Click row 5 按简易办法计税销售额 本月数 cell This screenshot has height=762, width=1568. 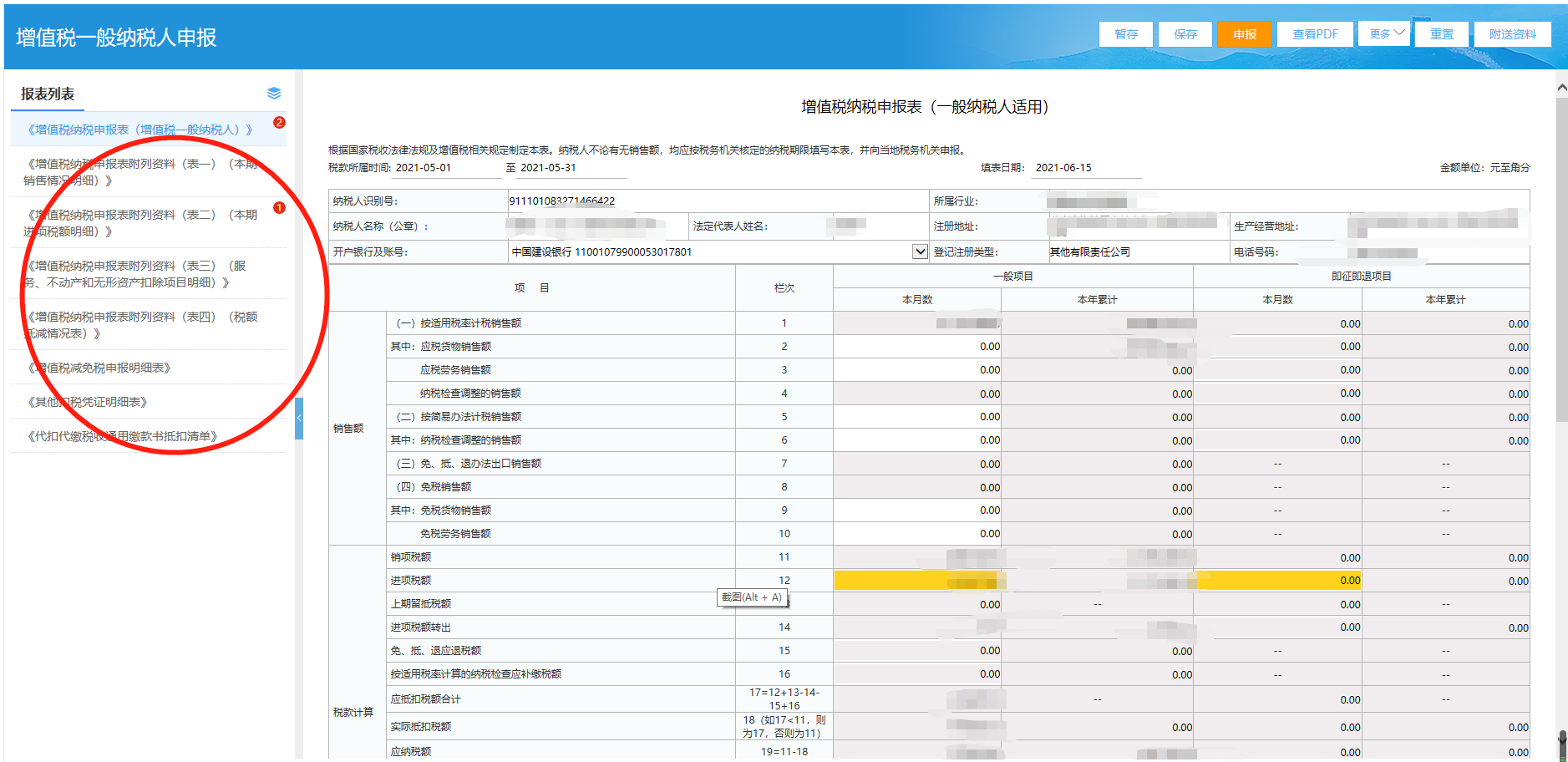[x=917, y=417]
